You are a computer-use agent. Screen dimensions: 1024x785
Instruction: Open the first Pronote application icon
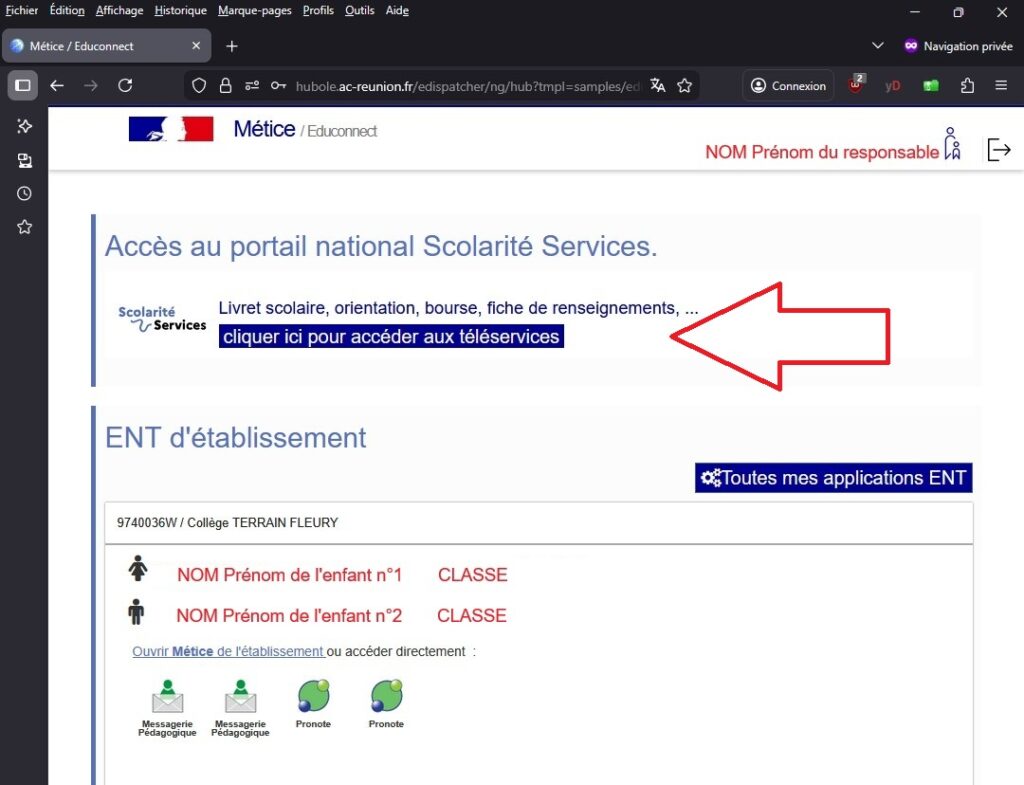[x=313, y=698]
